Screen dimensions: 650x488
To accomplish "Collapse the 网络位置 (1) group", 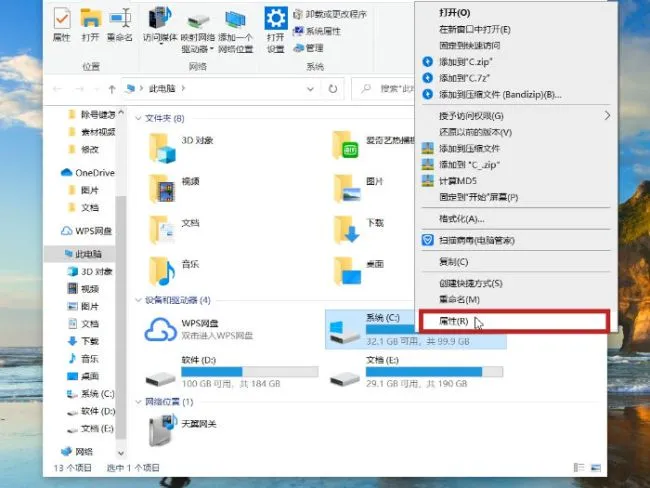I will (138, 402).
